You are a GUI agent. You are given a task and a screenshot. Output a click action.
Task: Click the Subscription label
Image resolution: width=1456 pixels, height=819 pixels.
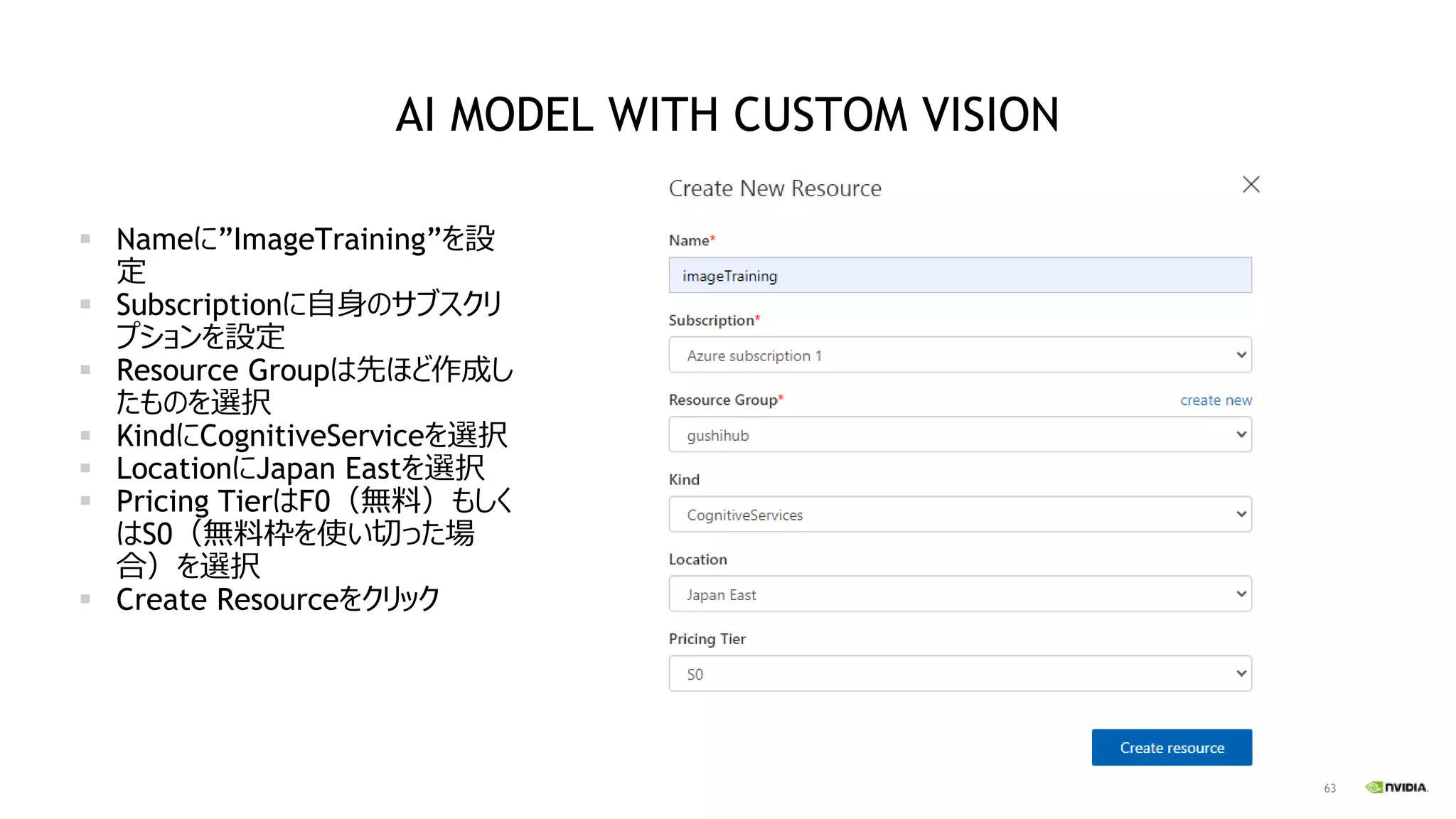point(714,321)
